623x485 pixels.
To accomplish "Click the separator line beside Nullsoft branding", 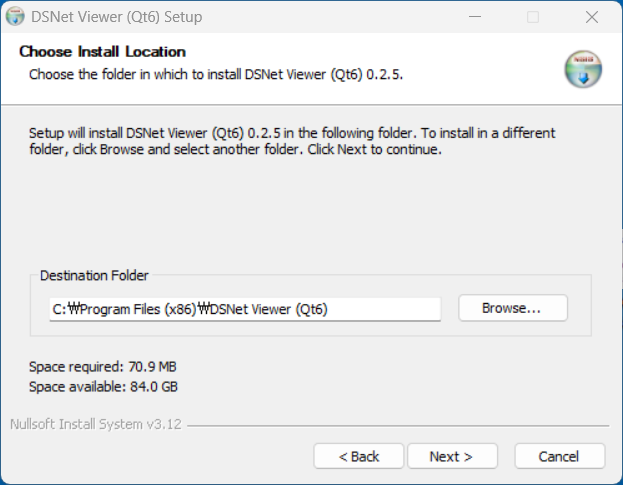I will [398, 425].
